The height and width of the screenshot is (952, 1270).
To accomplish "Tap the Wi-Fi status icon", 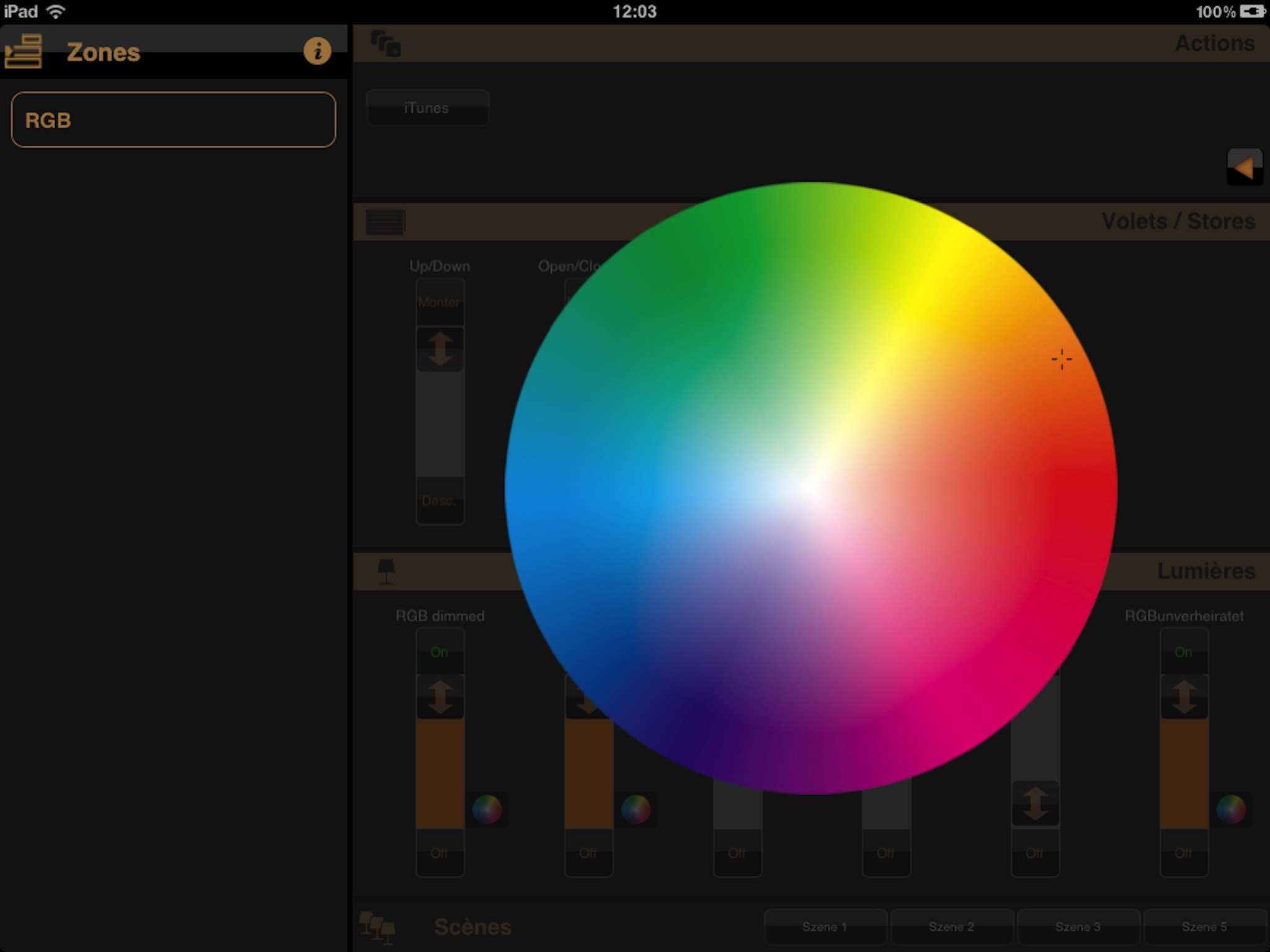I will [x=56, y=11].
